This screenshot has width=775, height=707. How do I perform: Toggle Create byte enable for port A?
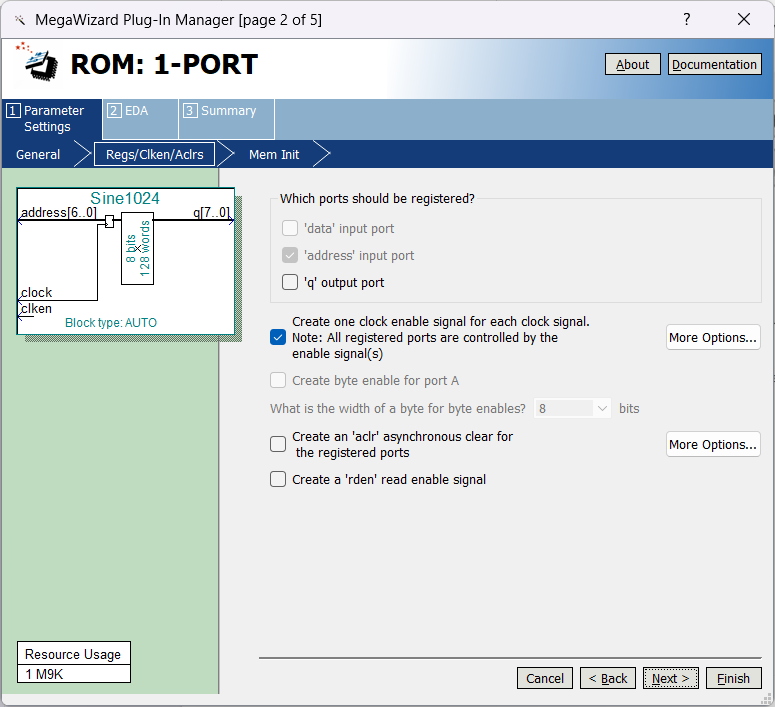pyautogui.click(x=278, y=381)
